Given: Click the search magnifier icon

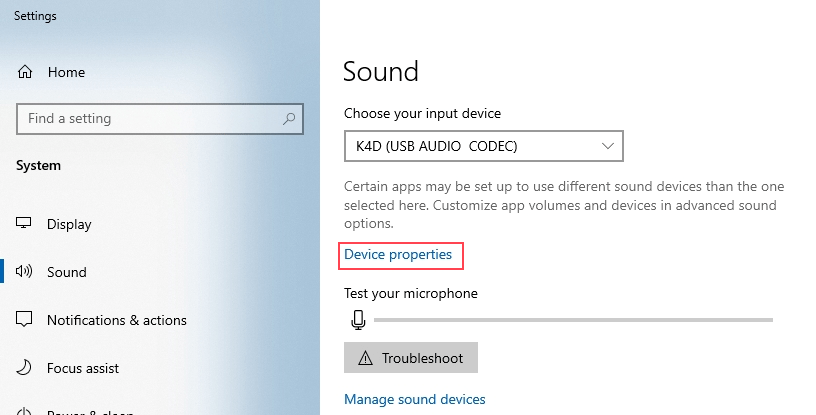Looking at the screenshot, I should (290, 119).
